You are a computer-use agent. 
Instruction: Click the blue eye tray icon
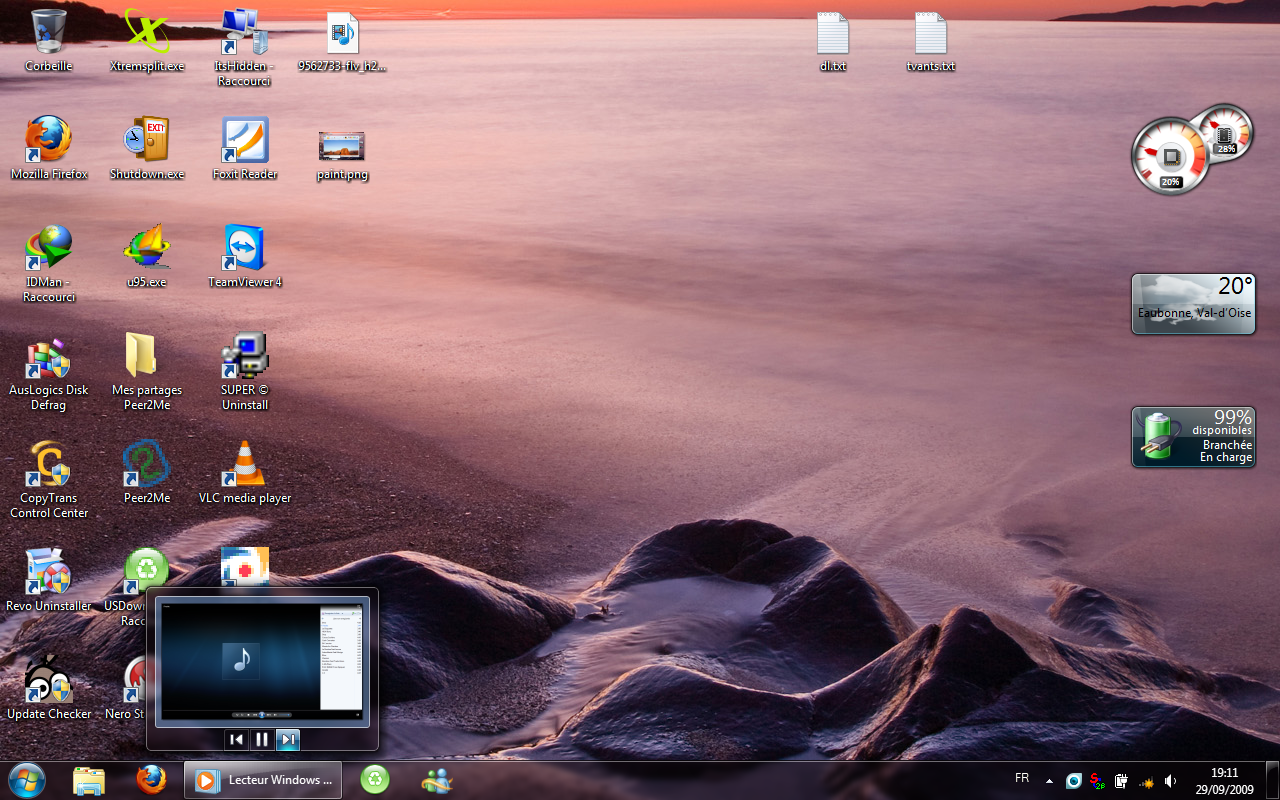[x=1074, y=781]
